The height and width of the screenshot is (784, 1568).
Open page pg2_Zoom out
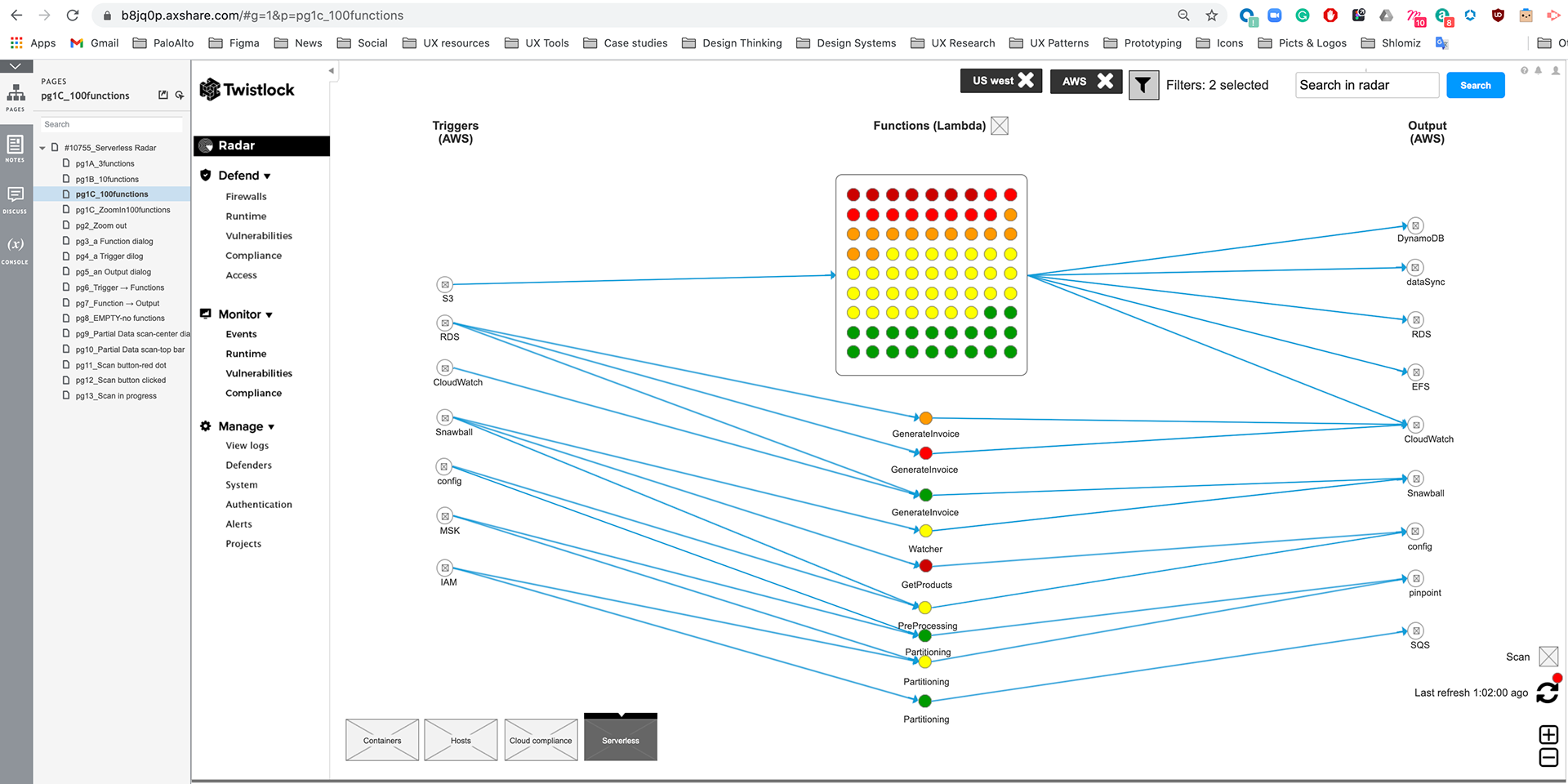pyautogui.click(x=100, y=225)
